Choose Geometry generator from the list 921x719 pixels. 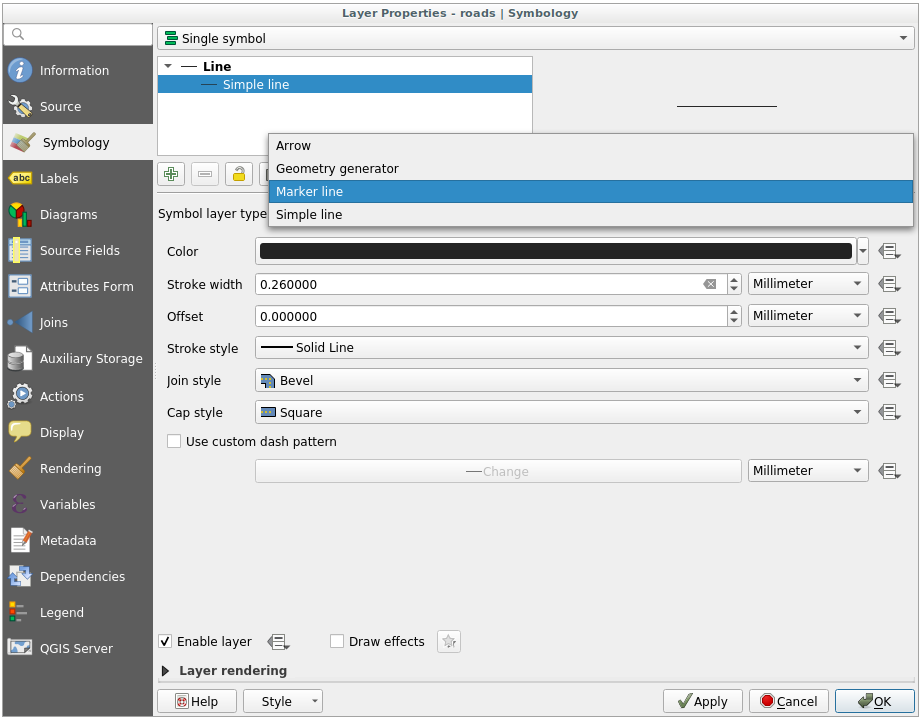pos(590,169)
